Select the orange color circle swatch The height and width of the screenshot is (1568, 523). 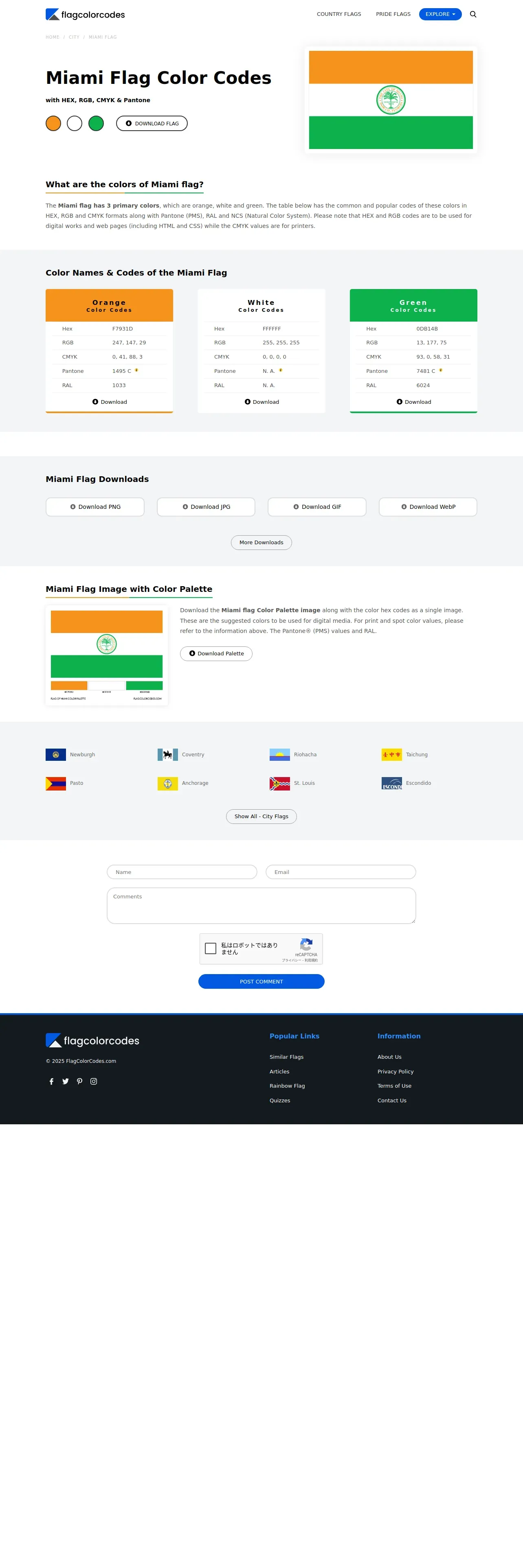[54, 124]
